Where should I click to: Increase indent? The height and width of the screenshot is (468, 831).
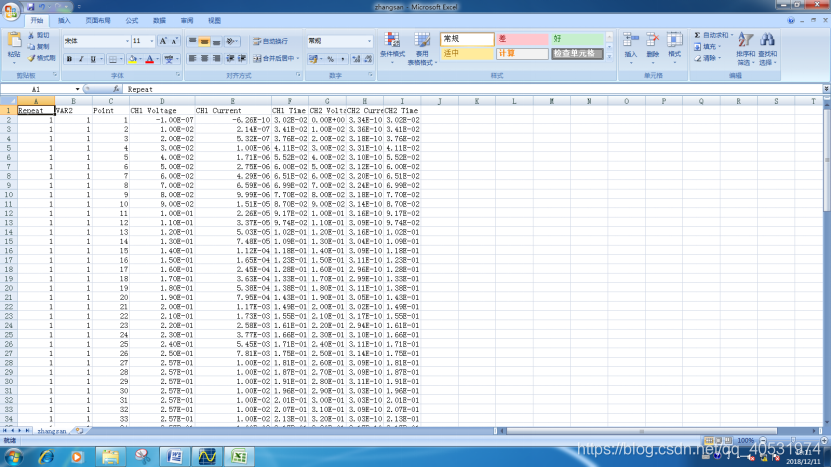click(242, 58)
